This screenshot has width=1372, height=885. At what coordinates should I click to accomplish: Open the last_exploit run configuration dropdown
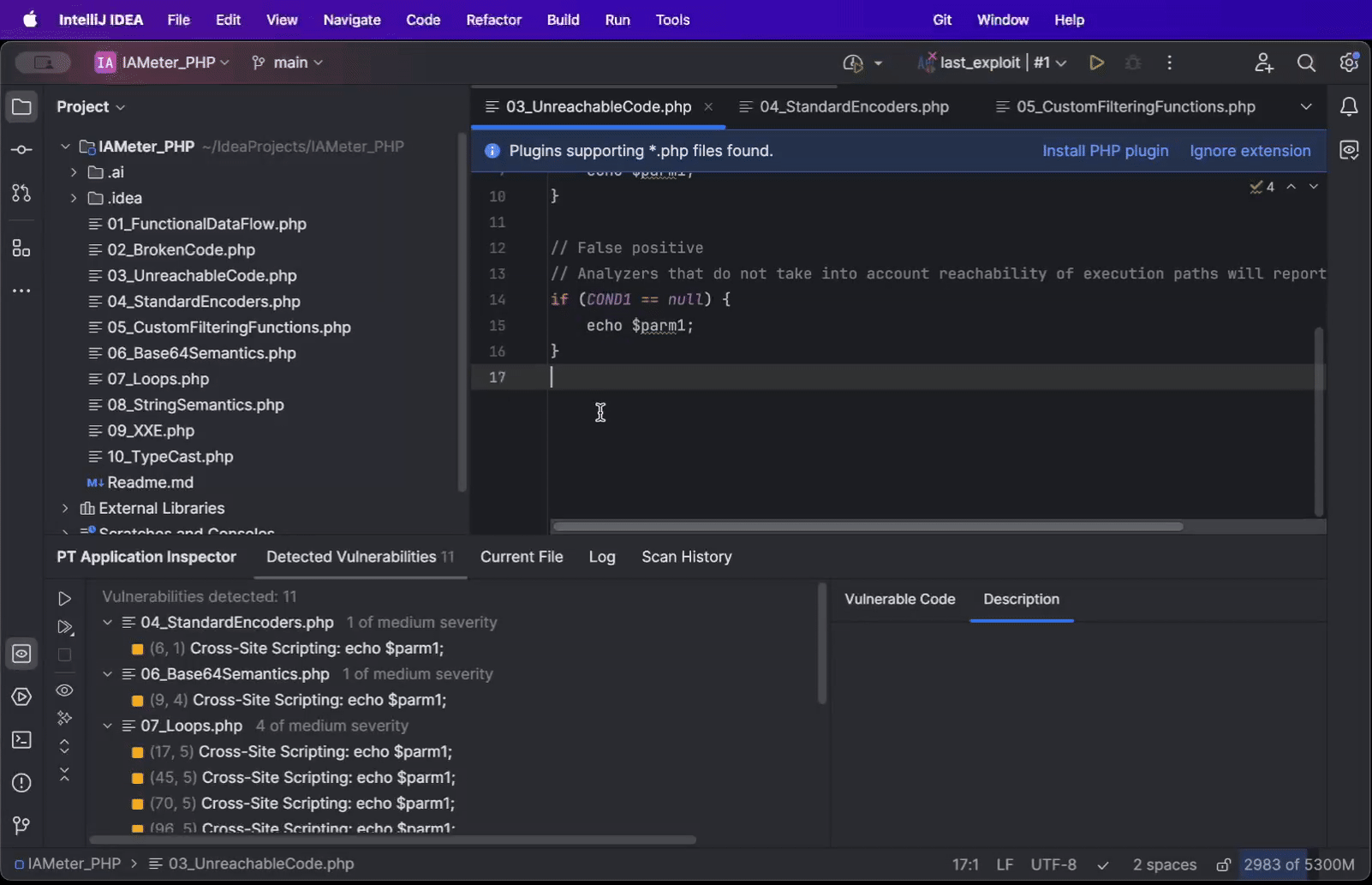point(992,63)
